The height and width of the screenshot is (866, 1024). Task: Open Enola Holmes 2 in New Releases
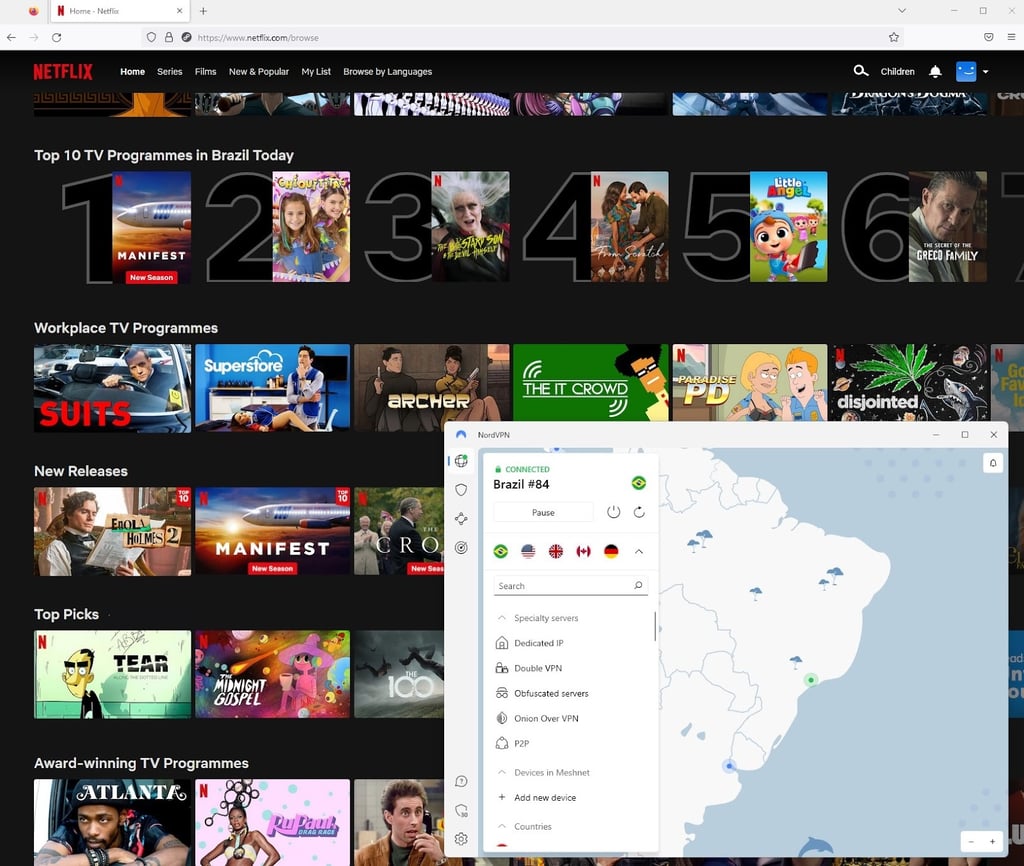pos(112,531)
